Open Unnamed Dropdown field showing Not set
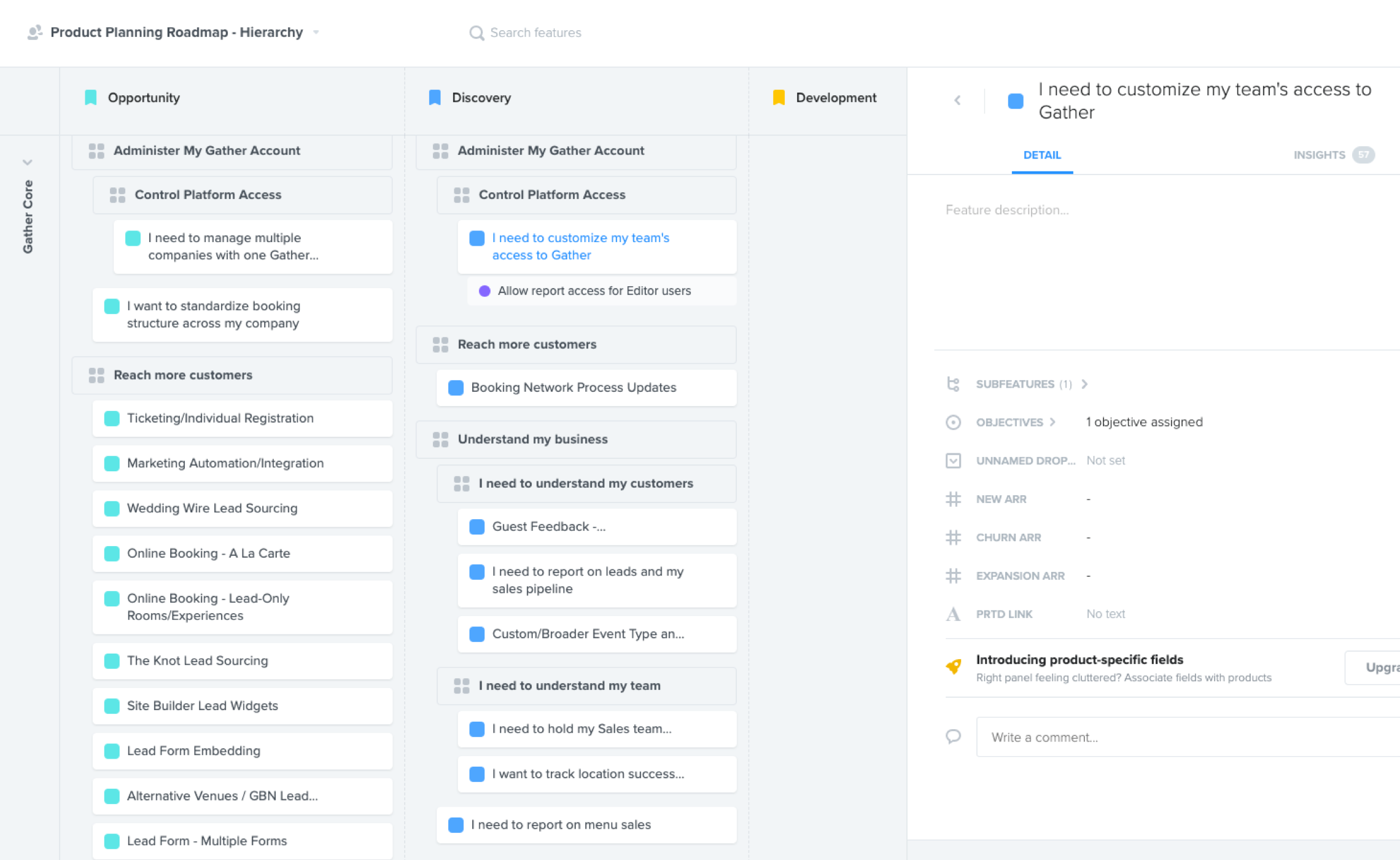The height and width of the screenshot is (860, 1400). 1105,461
